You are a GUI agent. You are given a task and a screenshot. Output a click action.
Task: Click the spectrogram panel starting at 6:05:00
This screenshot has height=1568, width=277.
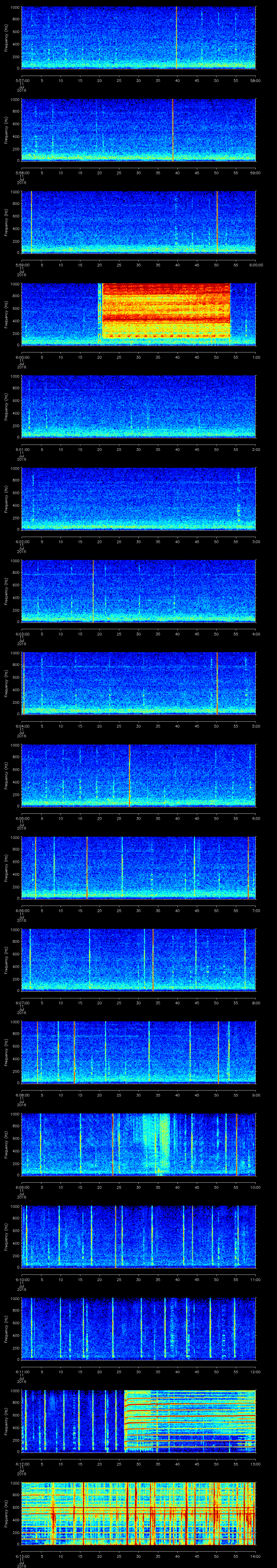click(139, 775)
